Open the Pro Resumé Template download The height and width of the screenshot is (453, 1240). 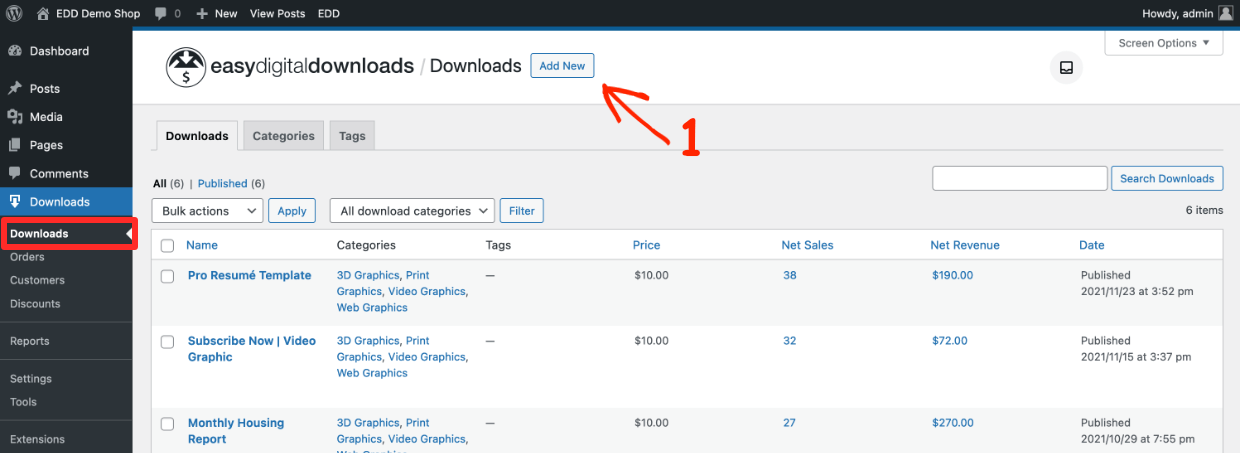(x=250, y=276)
